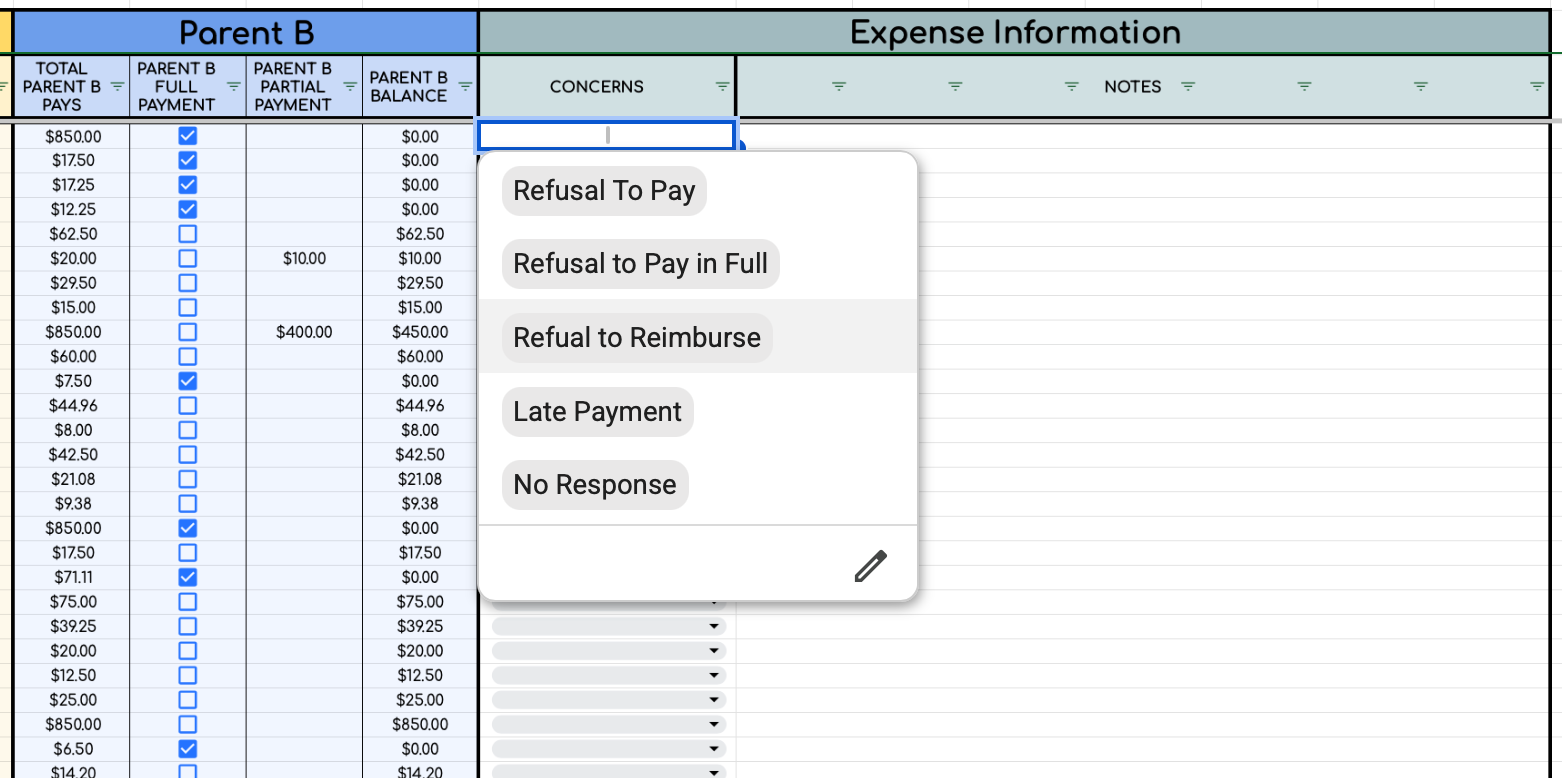Choose 'Refusal To Pay' option
This screenshot has width=1562, height=778.
point(604,191)
